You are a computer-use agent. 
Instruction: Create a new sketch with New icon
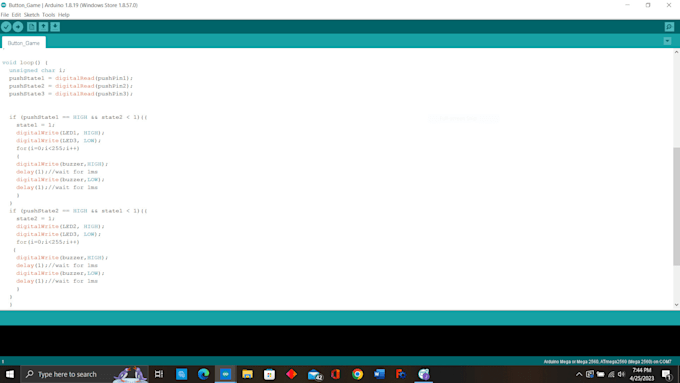click(x=32, y=27)
